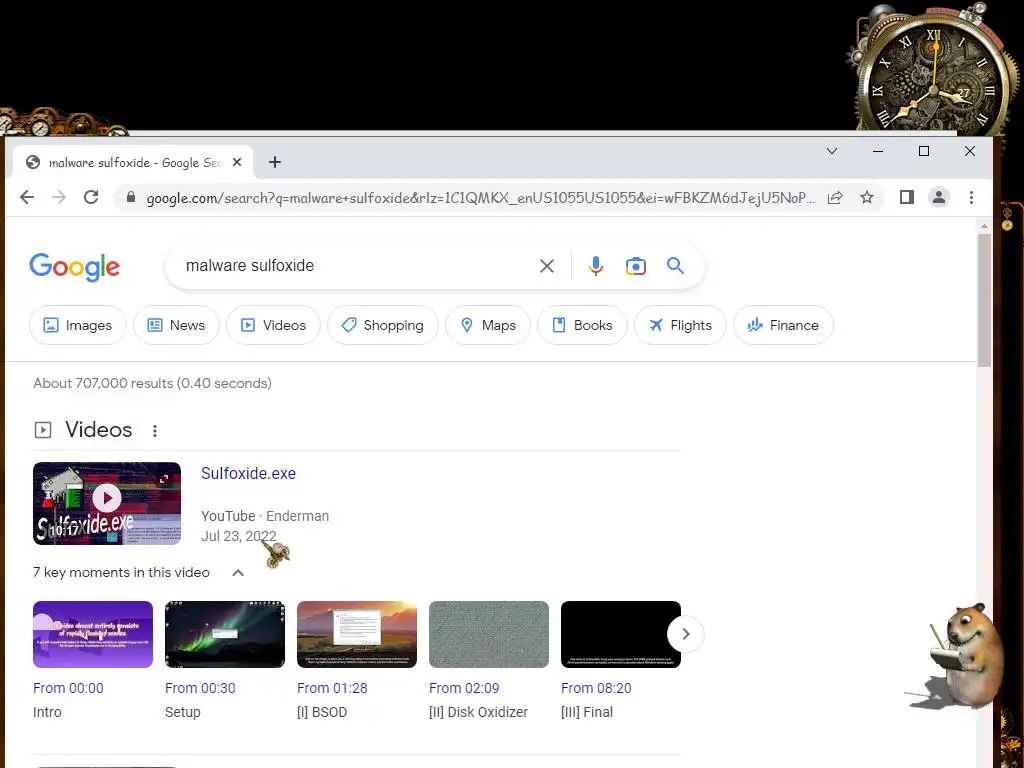Open the Disk Oxidizer moment thumbnail
Viewport: 1024px width, 768px height.
coord(488,634)
